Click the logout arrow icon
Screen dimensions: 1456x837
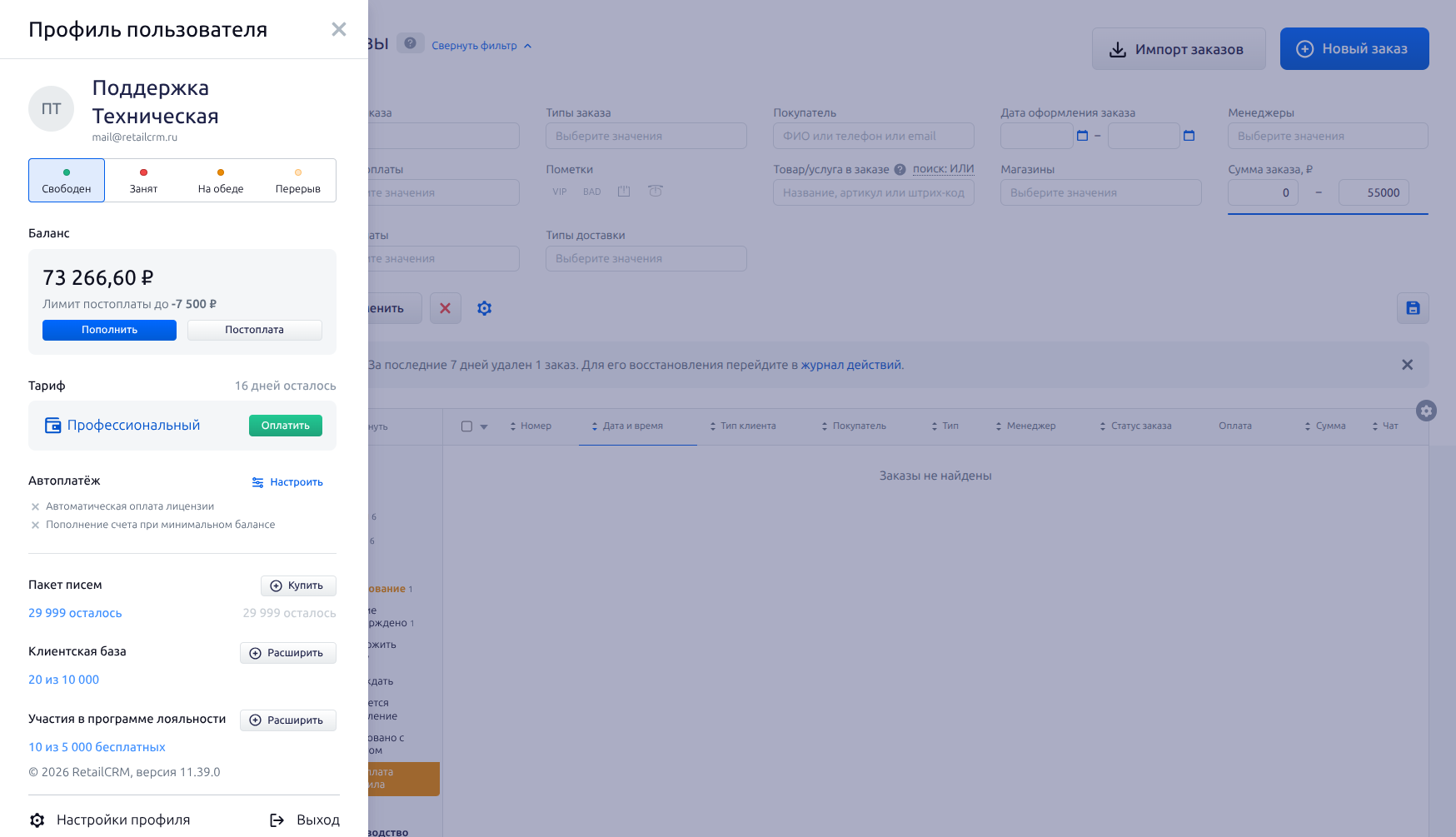[277, 820]
